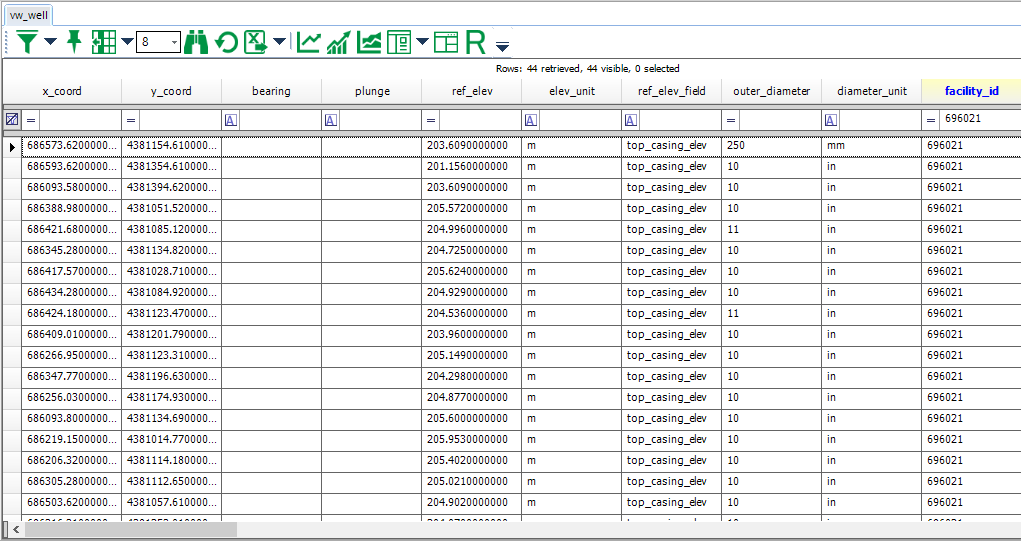This screenshot has width=1021, height=541.
Task: Switch to the vw_well tab
Action: 29,15
